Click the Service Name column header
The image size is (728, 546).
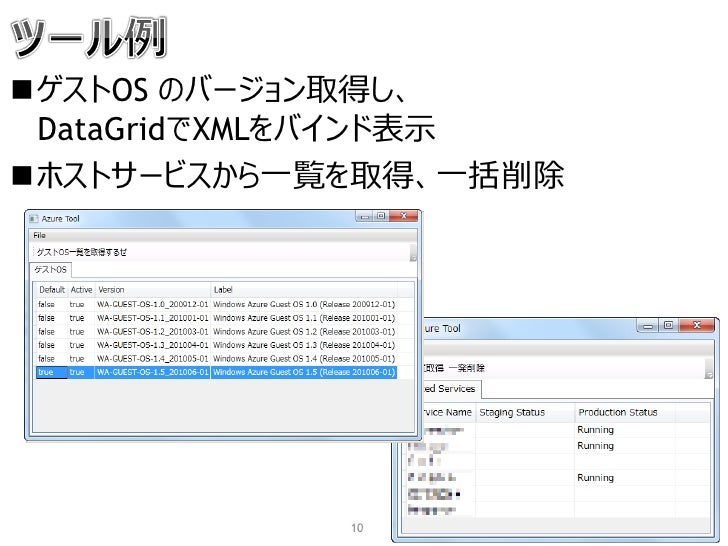[447, 412]
